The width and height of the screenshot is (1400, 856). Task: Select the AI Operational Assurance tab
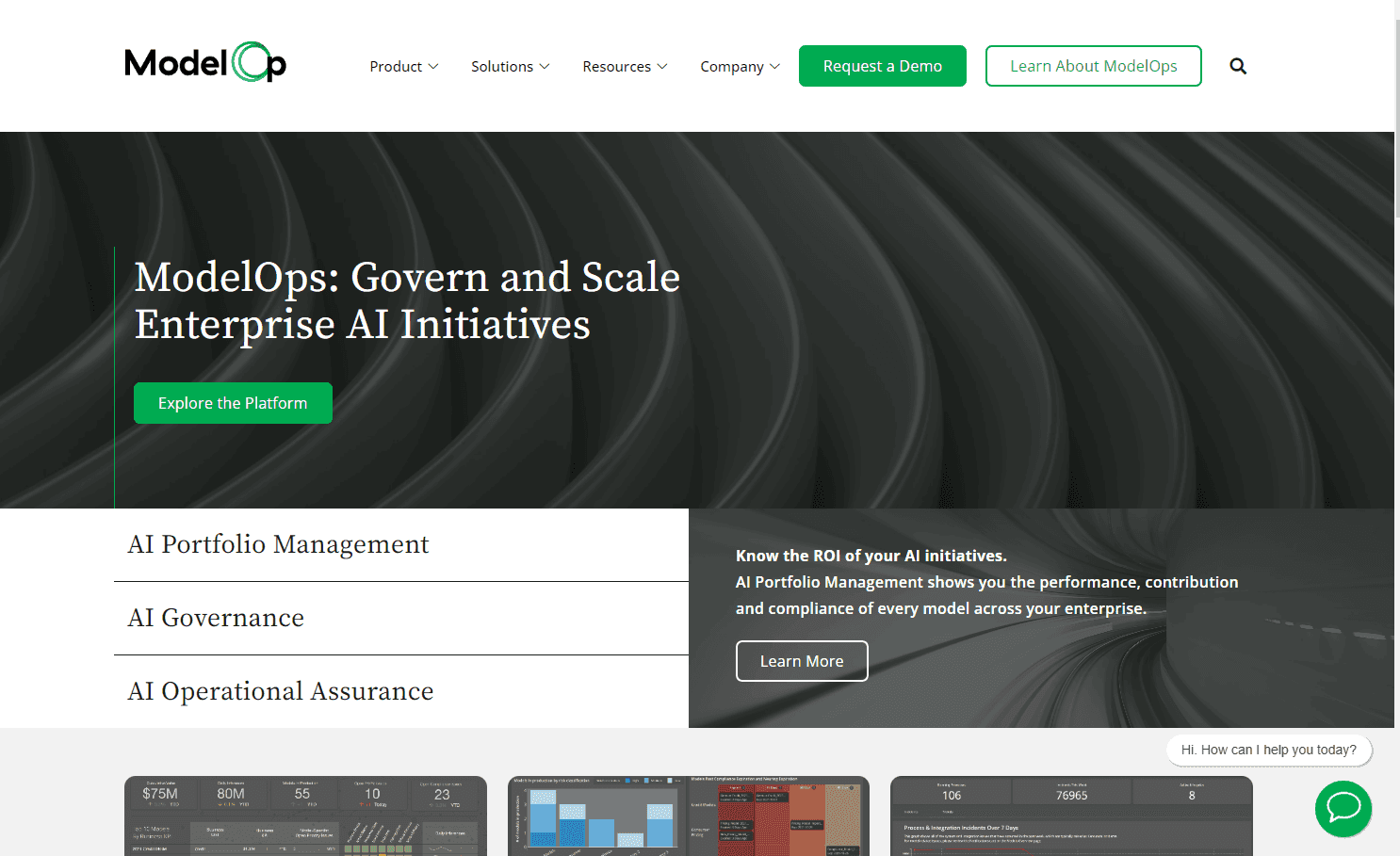401,692
